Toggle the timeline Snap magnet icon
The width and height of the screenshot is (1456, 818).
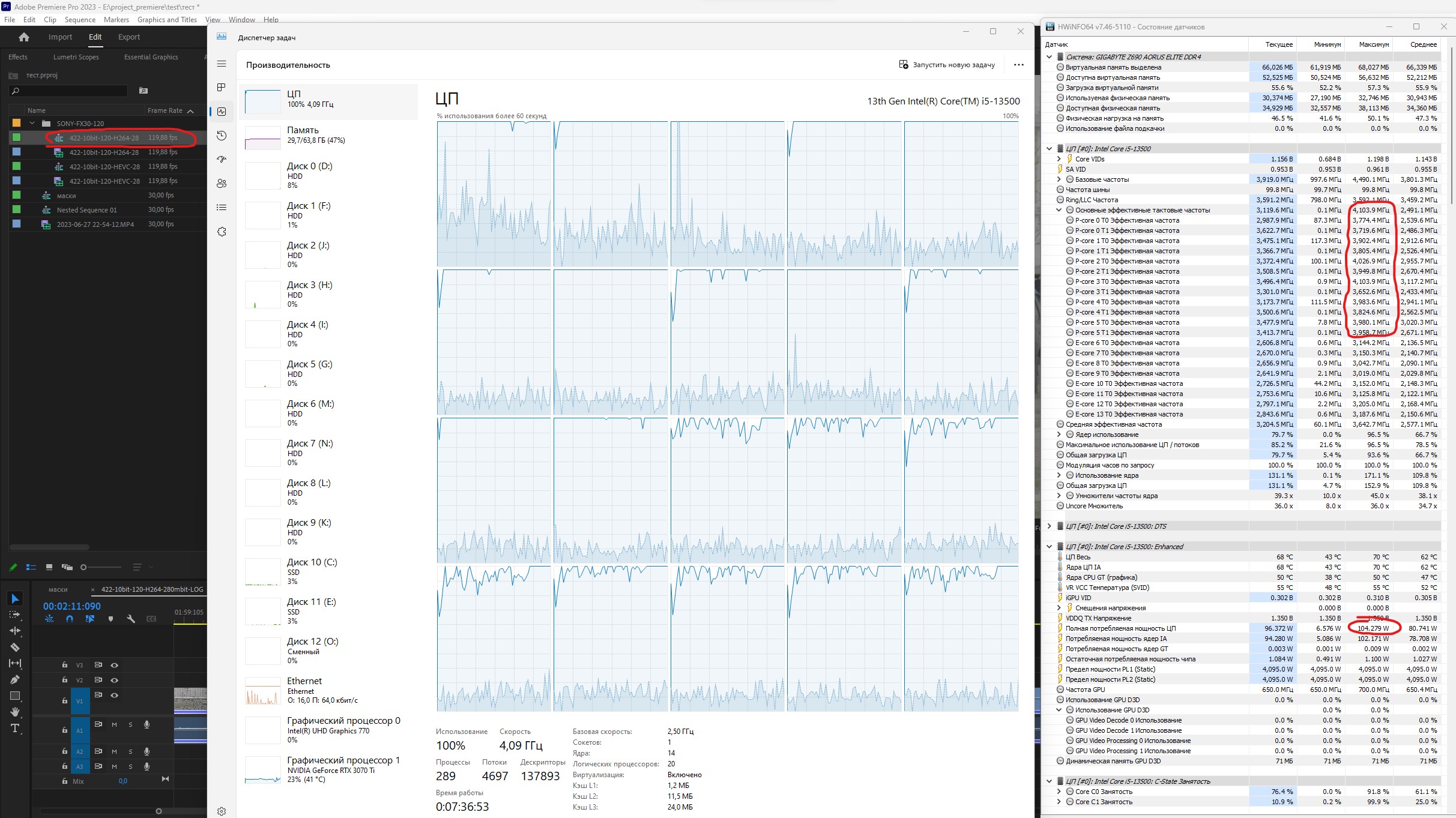70,619
